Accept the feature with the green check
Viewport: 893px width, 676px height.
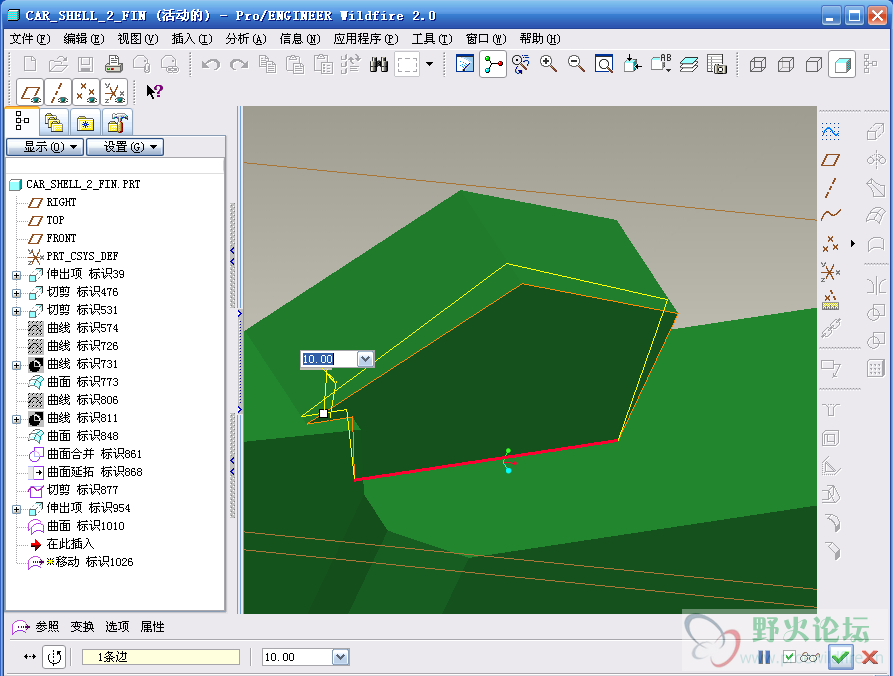click(841, 657)
